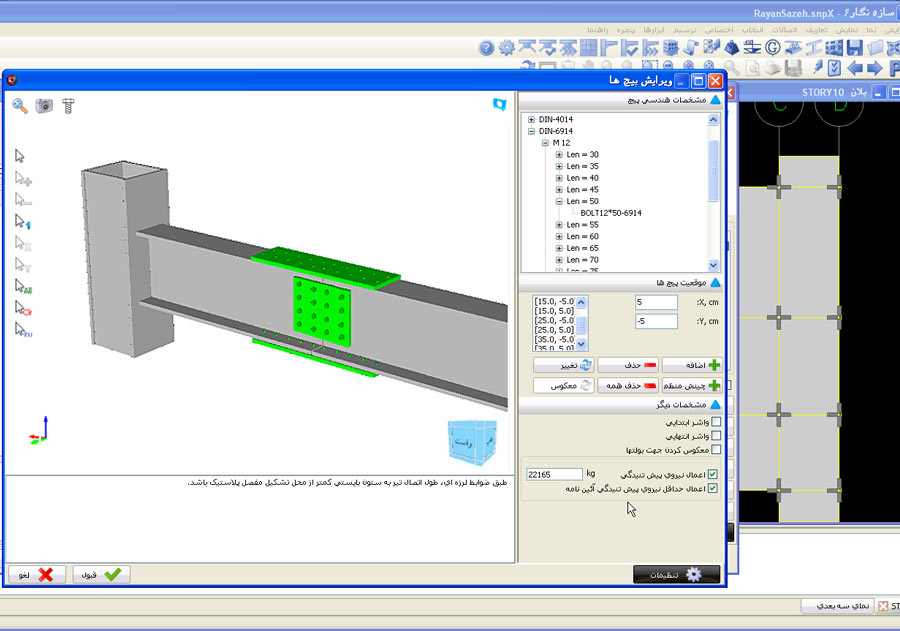Choose the Invert selection cursor tool
The width and height of the screenshot is (900, 631).
(x=22, y=330)
